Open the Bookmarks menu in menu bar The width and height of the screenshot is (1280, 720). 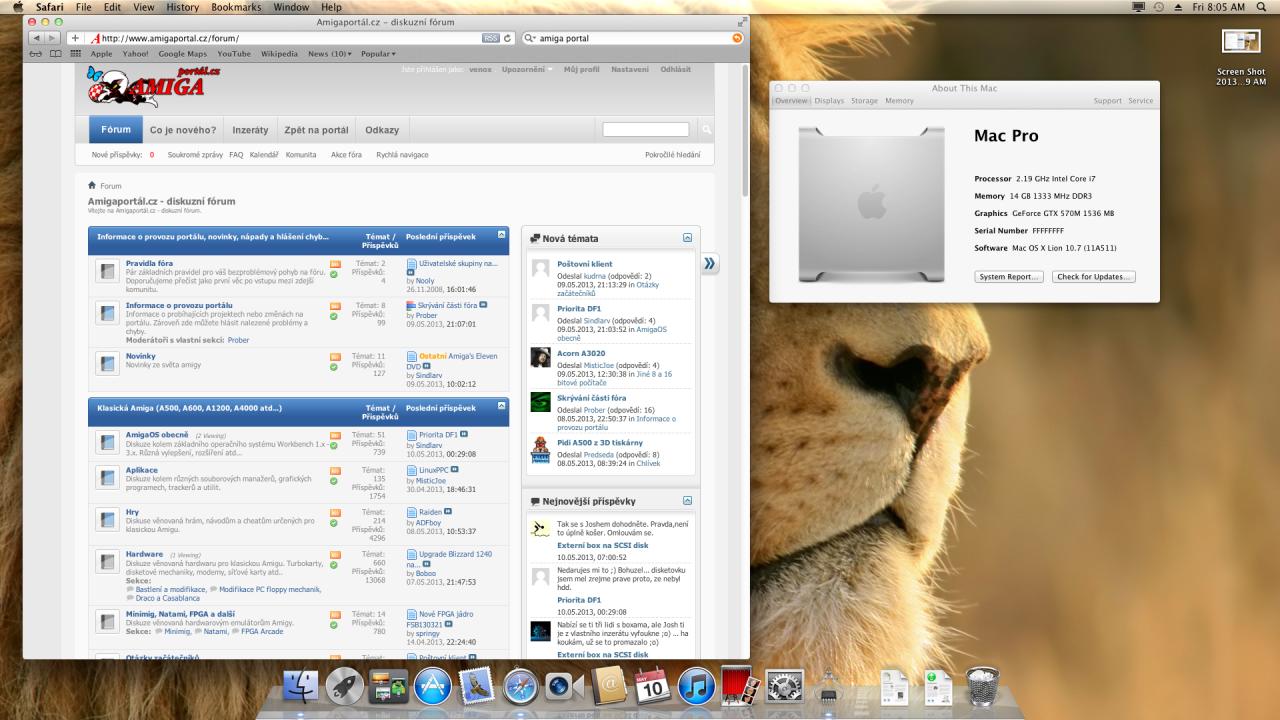236,7
